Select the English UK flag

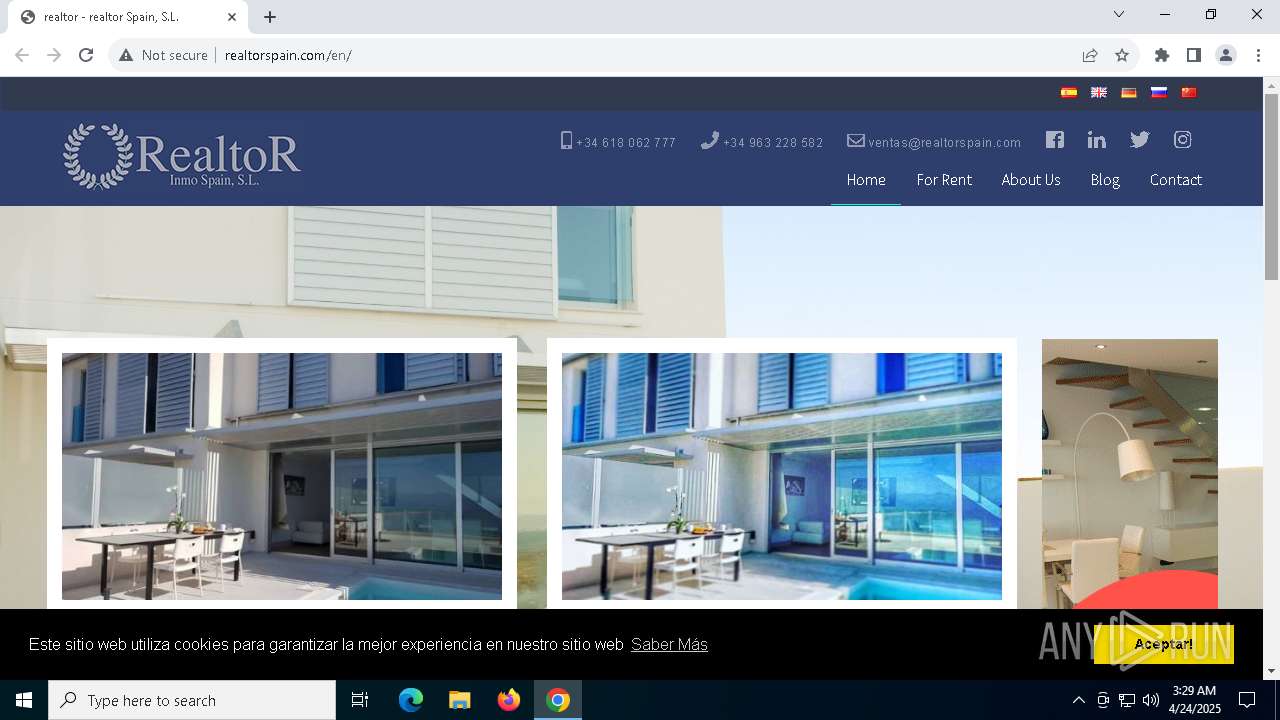1099,92
